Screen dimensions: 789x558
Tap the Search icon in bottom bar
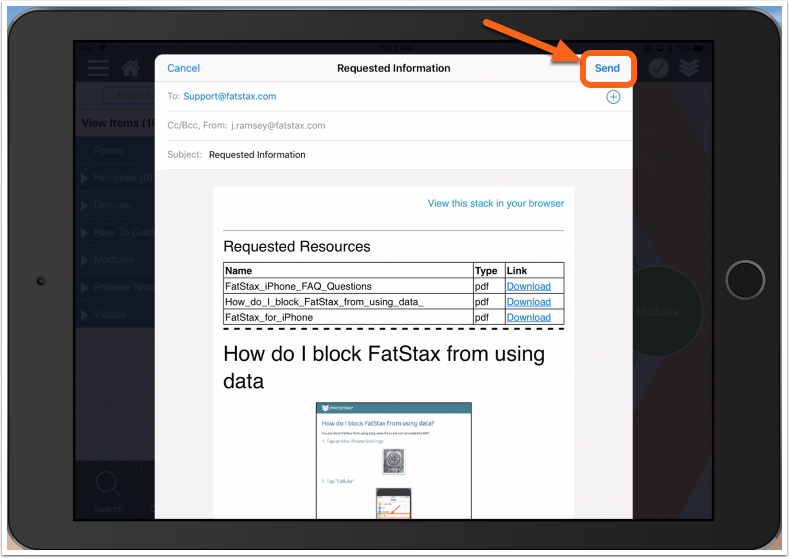coord(108,491)
